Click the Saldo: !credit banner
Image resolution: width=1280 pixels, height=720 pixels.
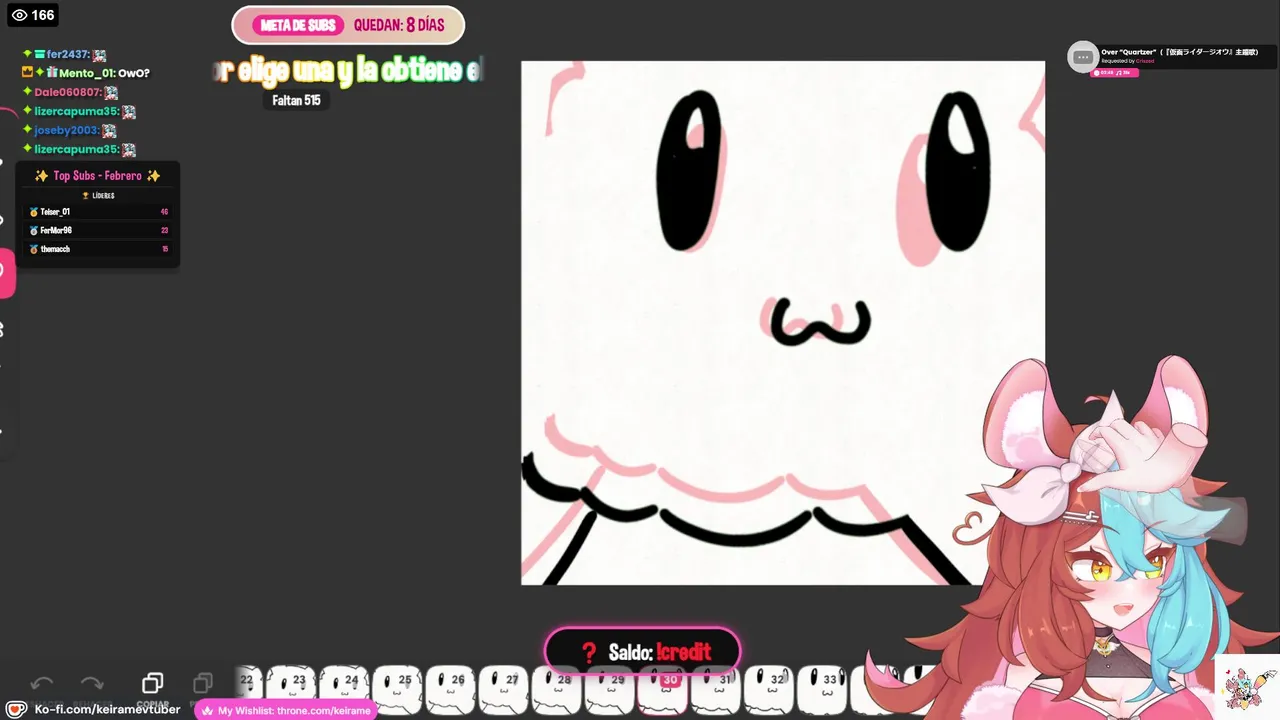point(642,652)
